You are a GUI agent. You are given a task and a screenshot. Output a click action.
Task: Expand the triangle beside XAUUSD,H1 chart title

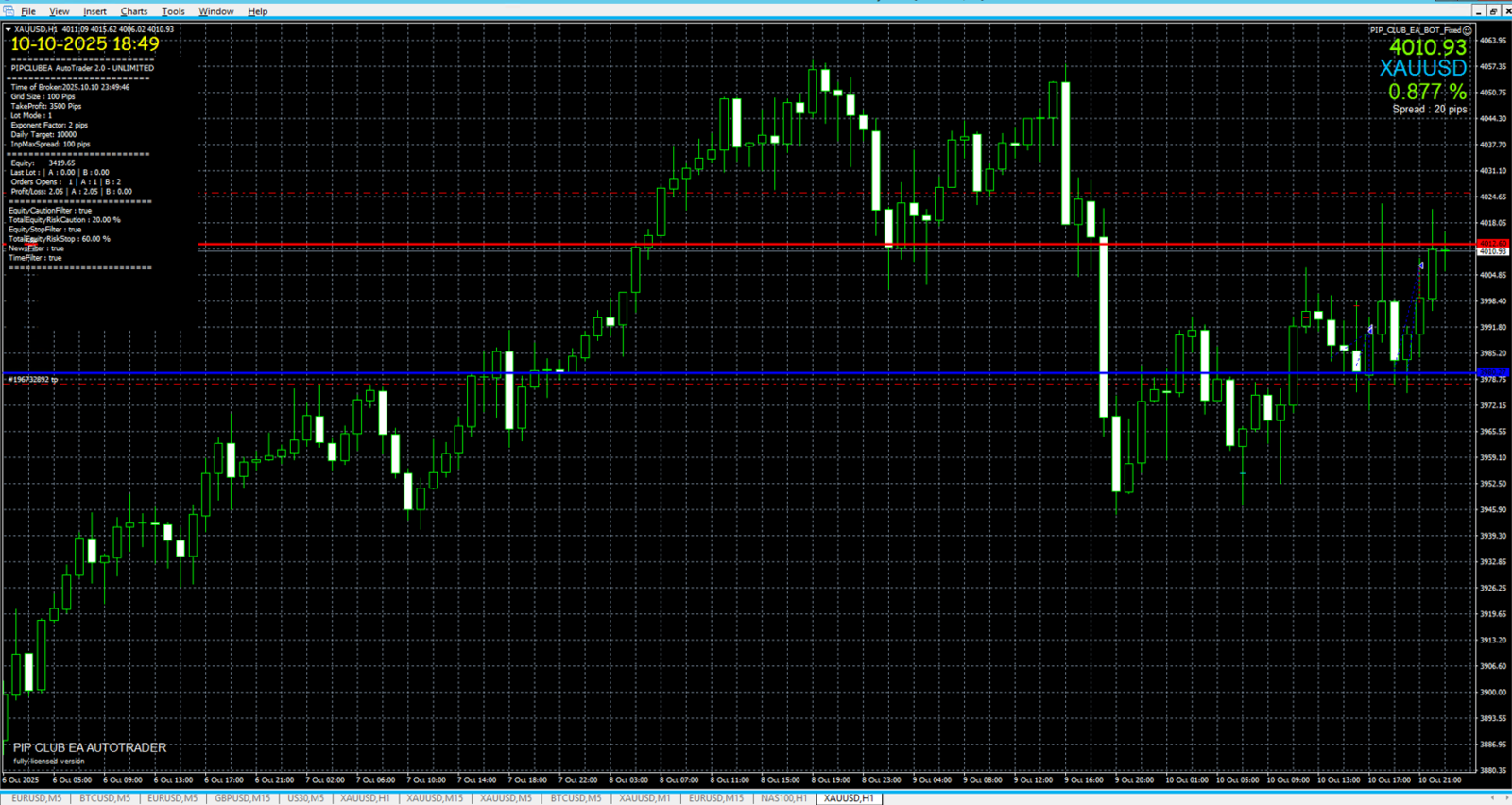pyautogui.click(x=9, y=29)
